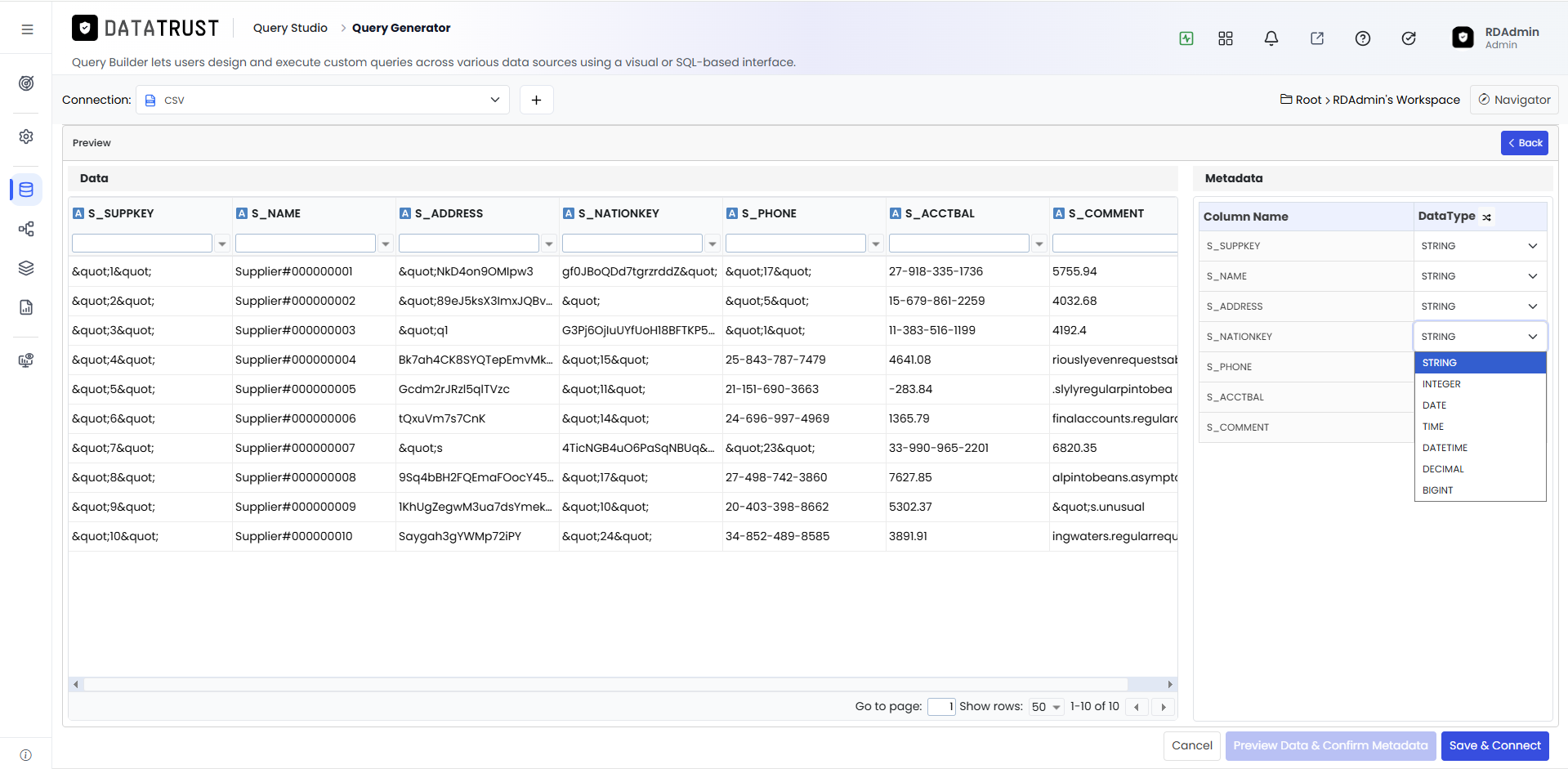Open the data lineage sidebar icon
This screenshot has height=769, width=1568.
tap(26, 229)
